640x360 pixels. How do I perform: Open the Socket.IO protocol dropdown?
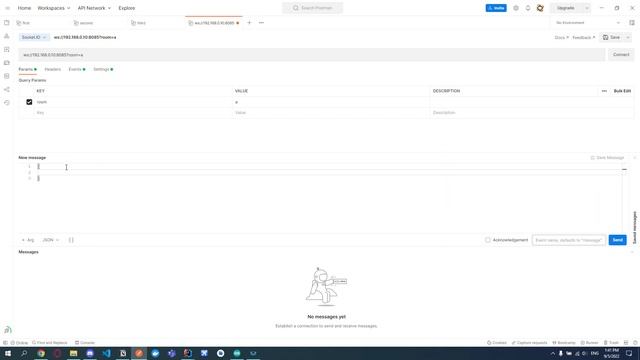(34, 37)
